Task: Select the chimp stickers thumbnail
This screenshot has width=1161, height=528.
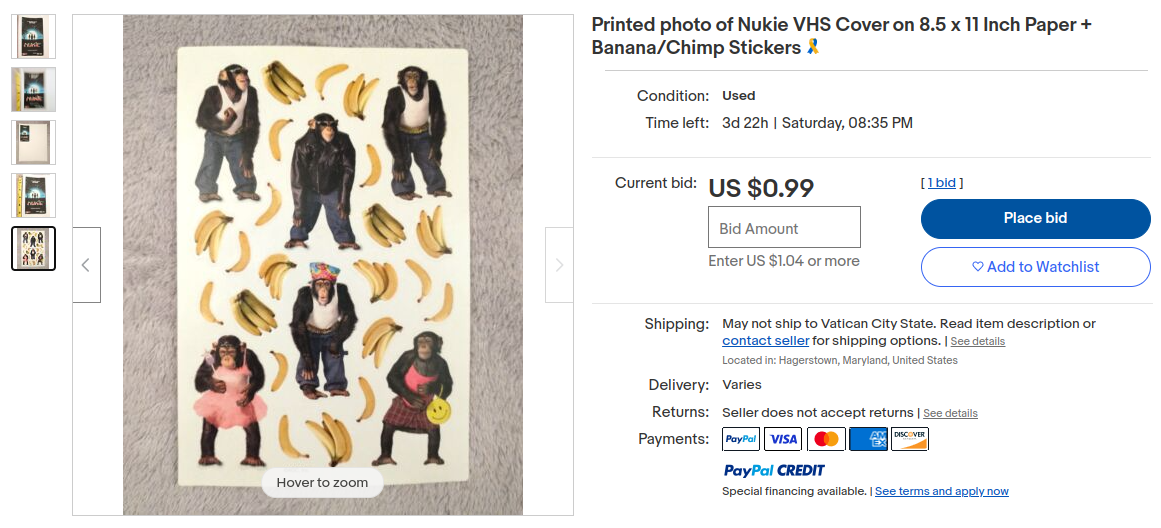Action: coord(33,249)
